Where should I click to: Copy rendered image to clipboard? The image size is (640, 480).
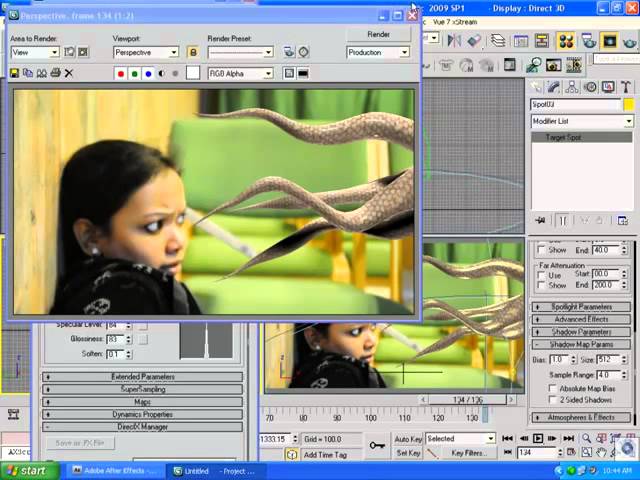[x=28, y=73]
